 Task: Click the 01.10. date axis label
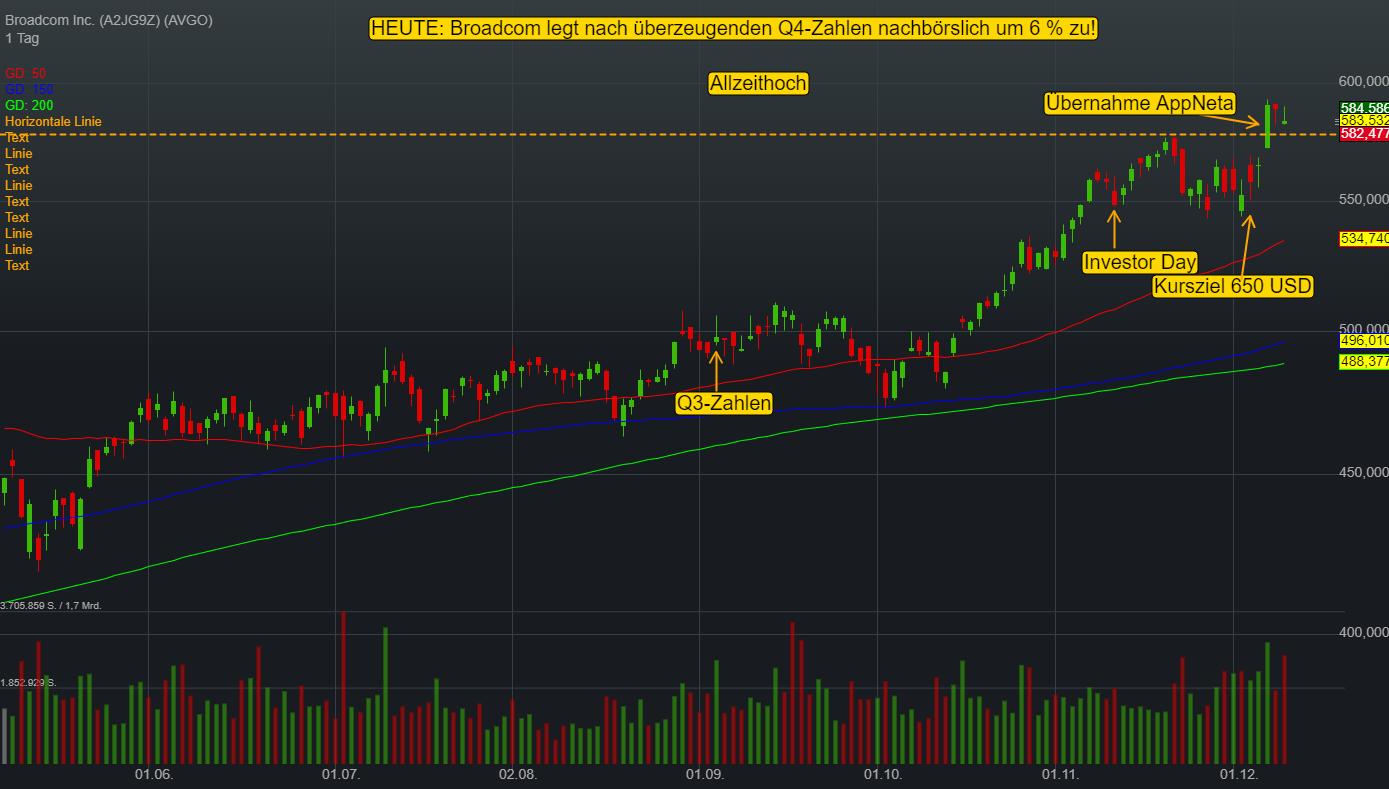[883, 775]
